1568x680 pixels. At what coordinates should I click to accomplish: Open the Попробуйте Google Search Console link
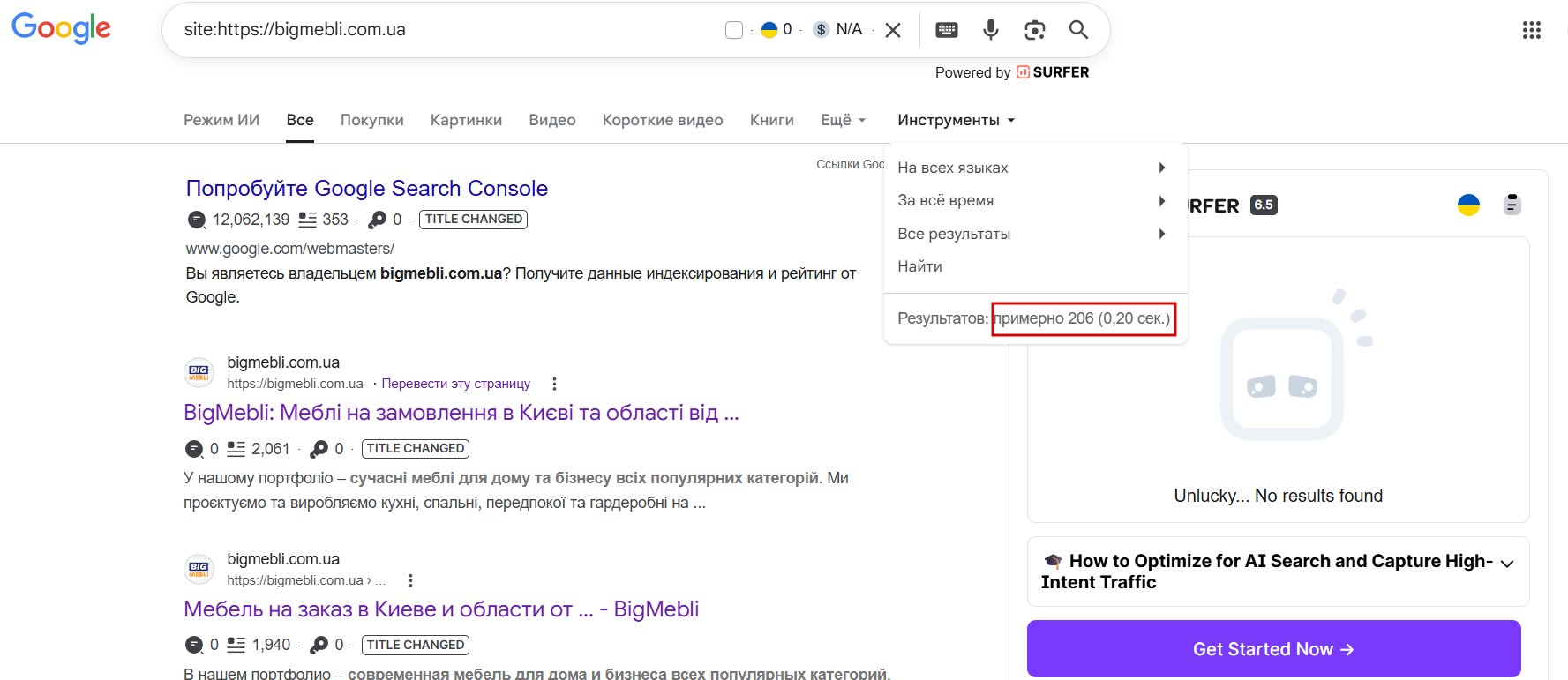(x=367, y=189)
